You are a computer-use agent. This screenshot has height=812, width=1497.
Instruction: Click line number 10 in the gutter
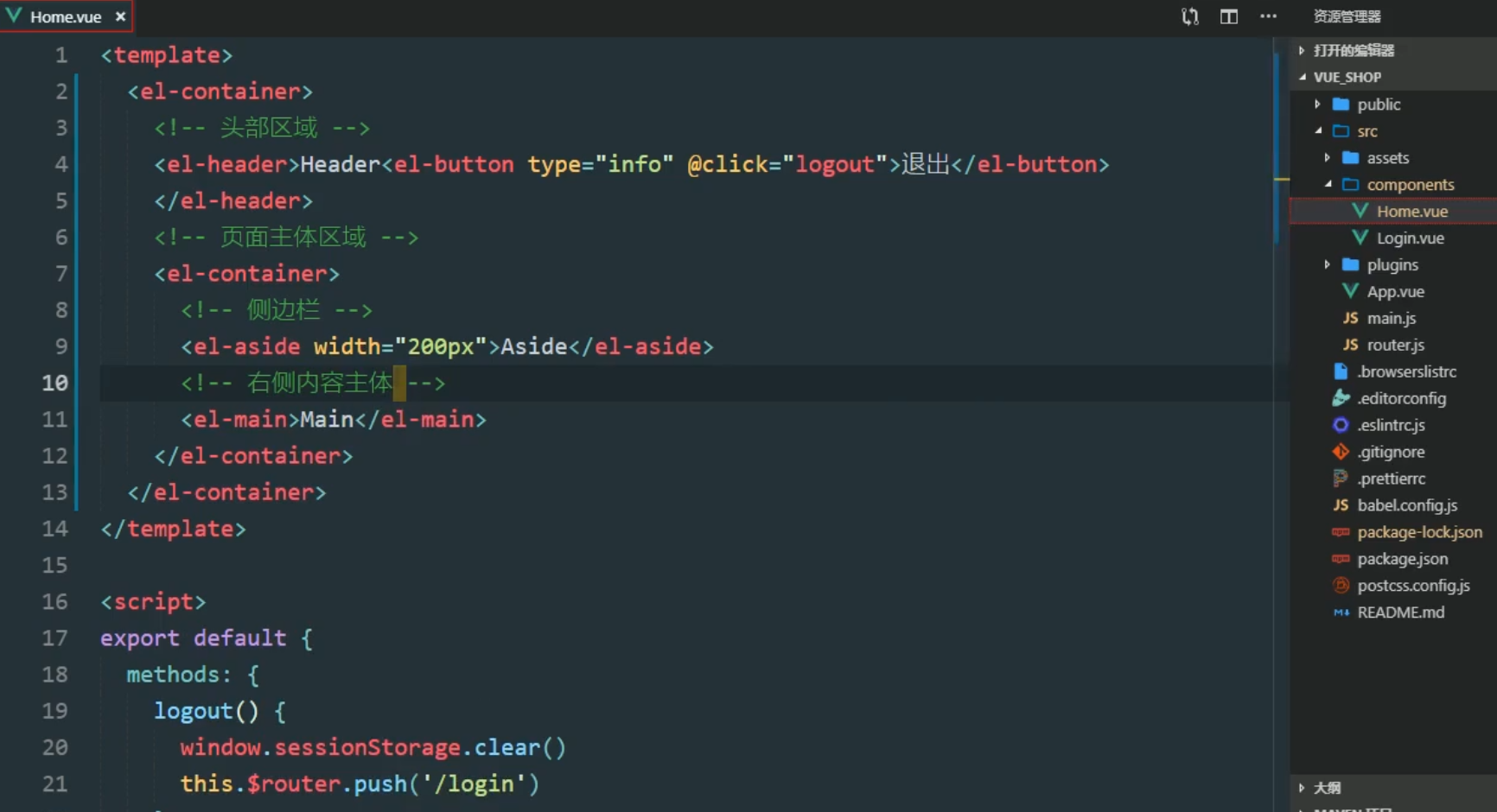point(54,383)
